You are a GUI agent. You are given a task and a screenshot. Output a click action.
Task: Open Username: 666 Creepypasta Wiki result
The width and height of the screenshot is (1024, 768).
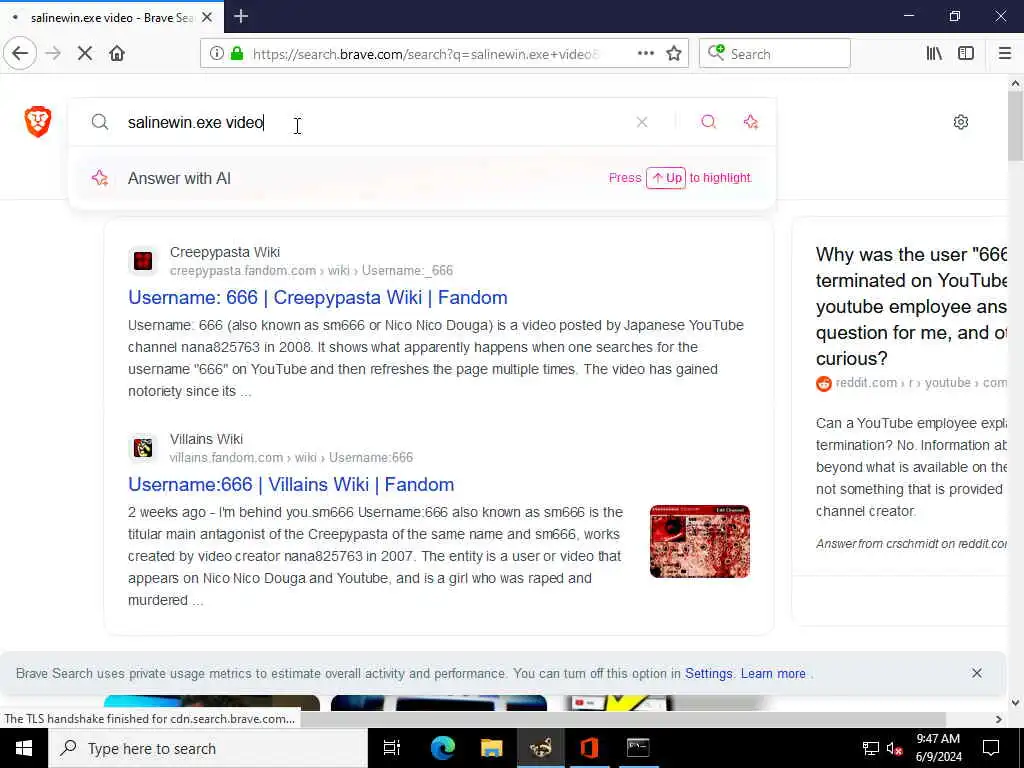(317, 298)
